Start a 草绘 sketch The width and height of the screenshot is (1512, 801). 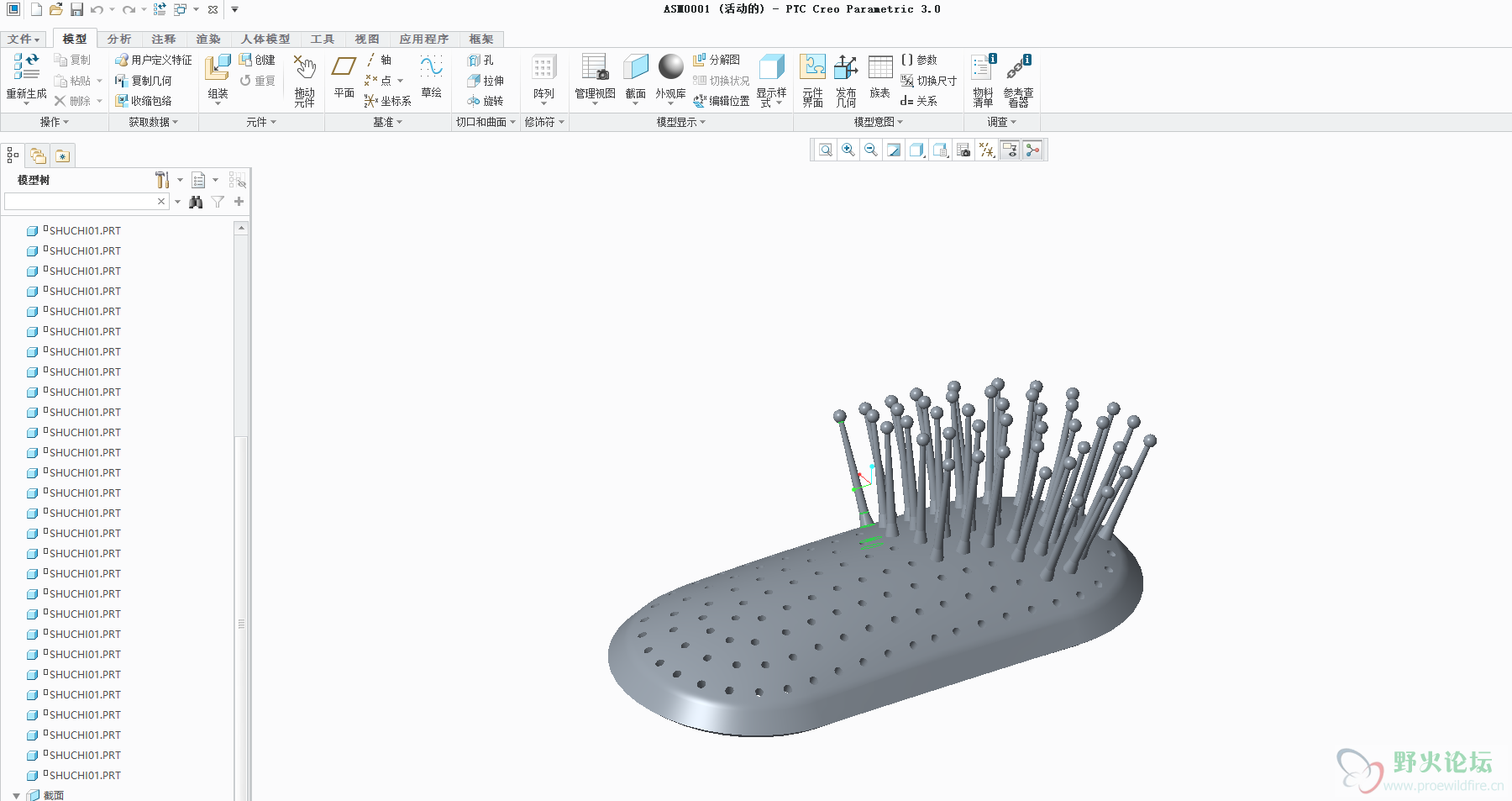click(431, 77)
